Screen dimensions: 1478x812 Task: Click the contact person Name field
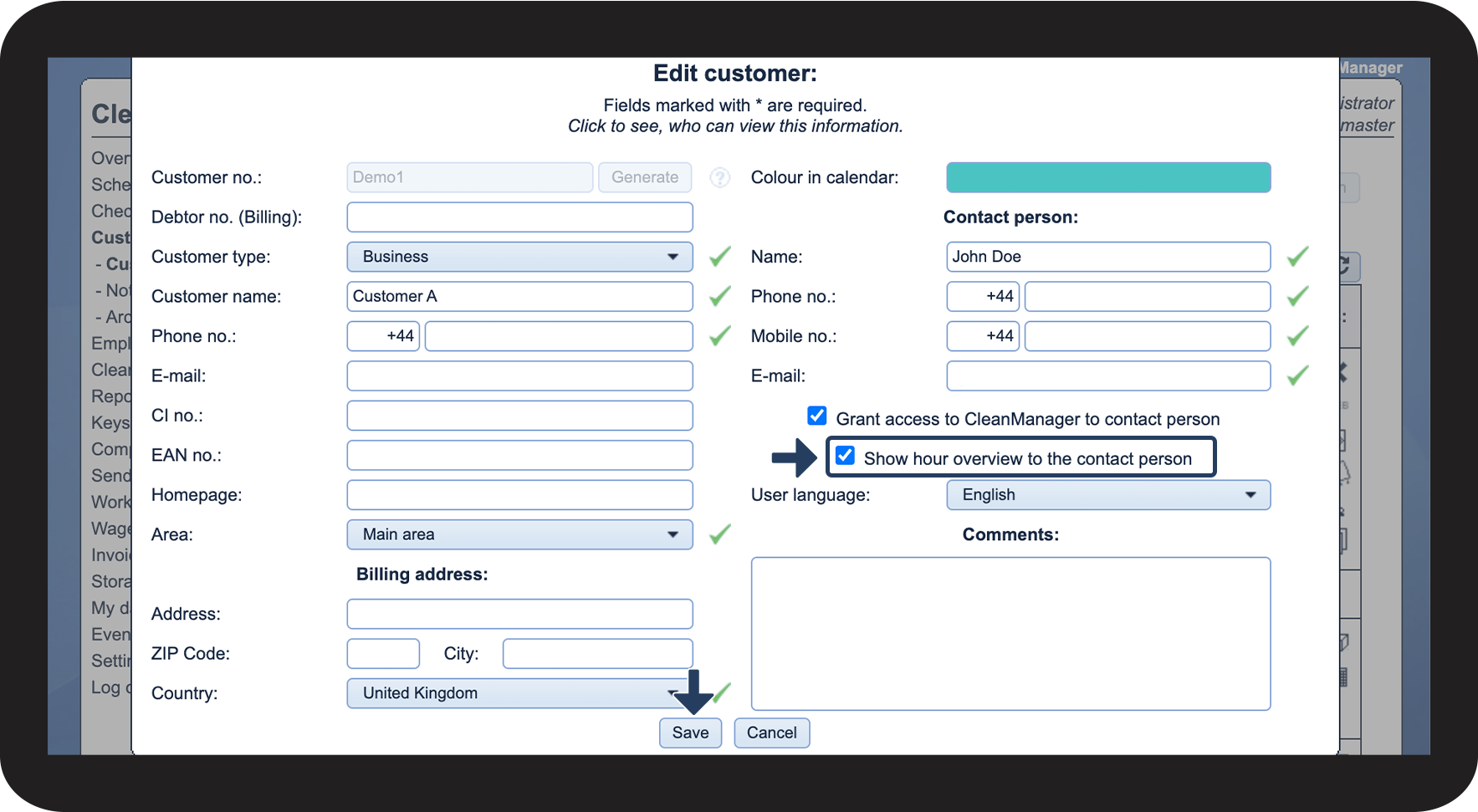1108,257
